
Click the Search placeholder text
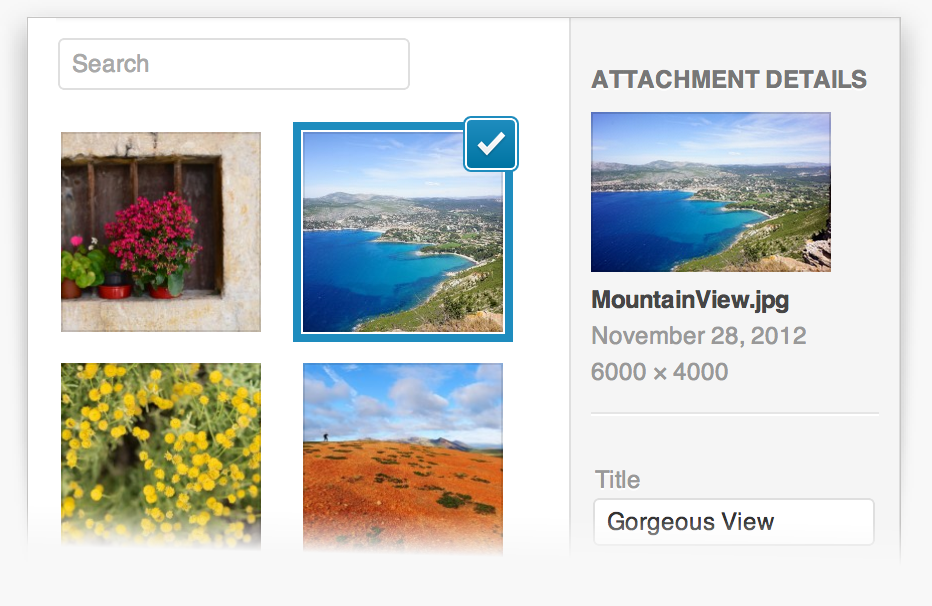coord(111,64)
